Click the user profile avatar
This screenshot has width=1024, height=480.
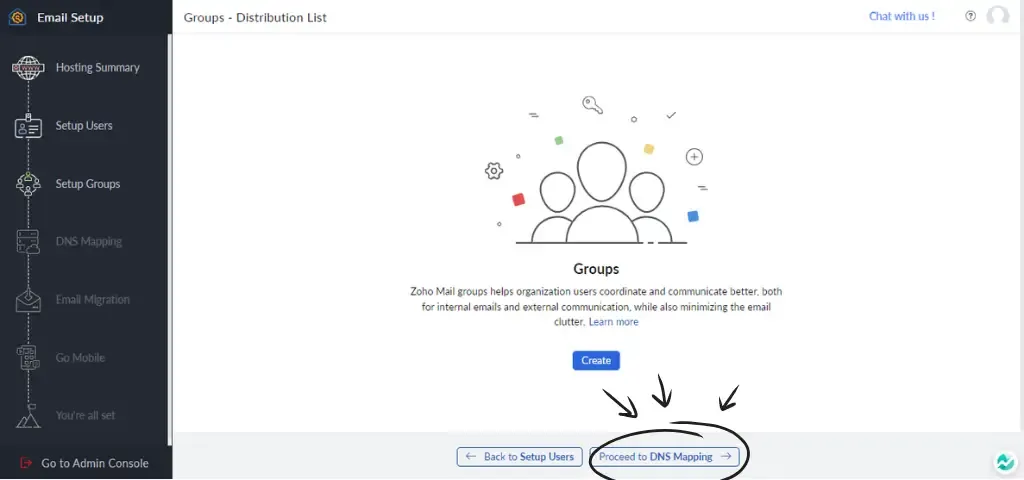[x=997, y=17]
